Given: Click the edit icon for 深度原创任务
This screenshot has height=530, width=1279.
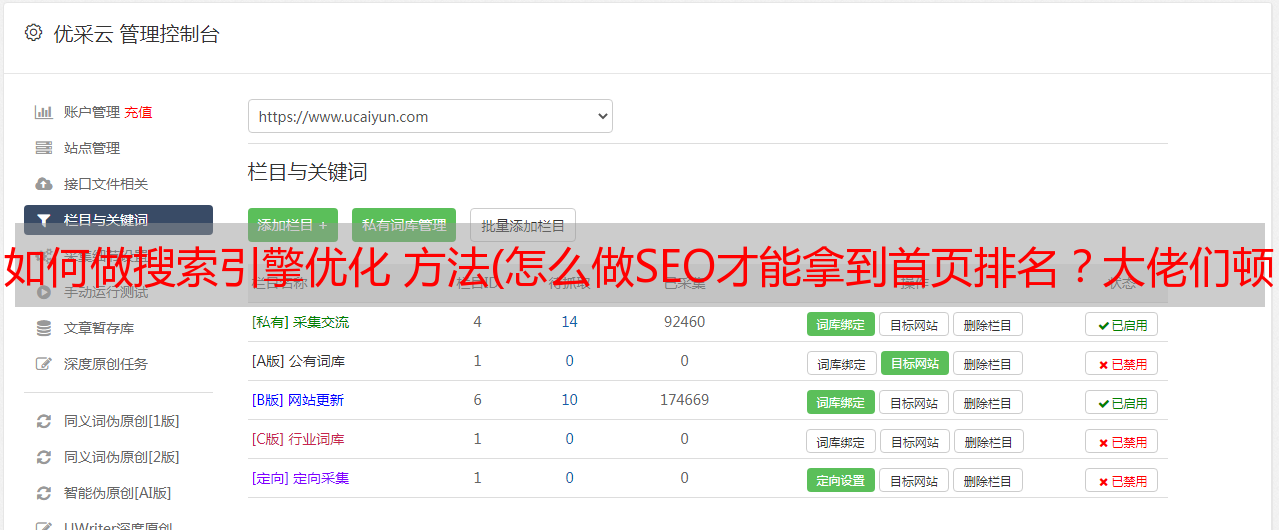Looking at the screenshot, I should click(x=44, y=364).
